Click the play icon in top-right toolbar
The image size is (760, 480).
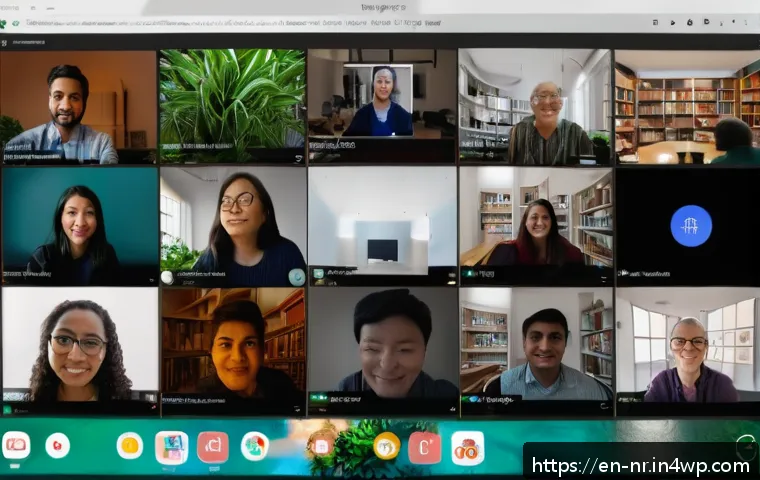coord(673,23)
